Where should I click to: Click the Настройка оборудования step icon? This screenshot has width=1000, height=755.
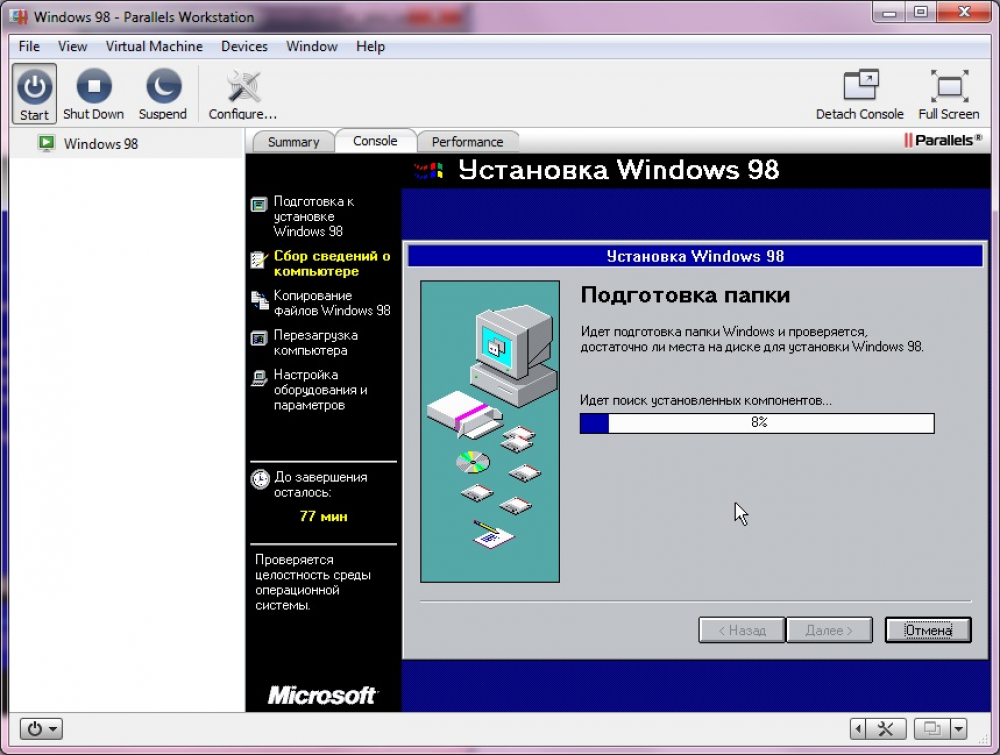pos(258,378)
